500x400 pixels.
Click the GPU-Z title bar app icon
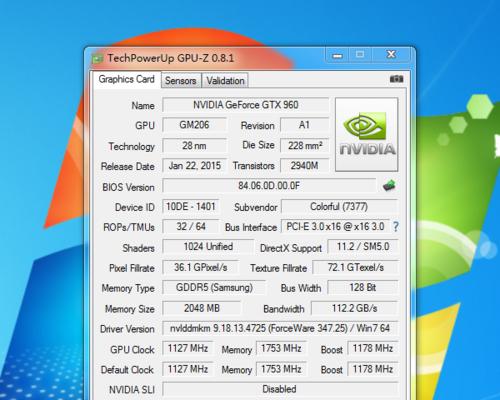[x=97, y=59]
